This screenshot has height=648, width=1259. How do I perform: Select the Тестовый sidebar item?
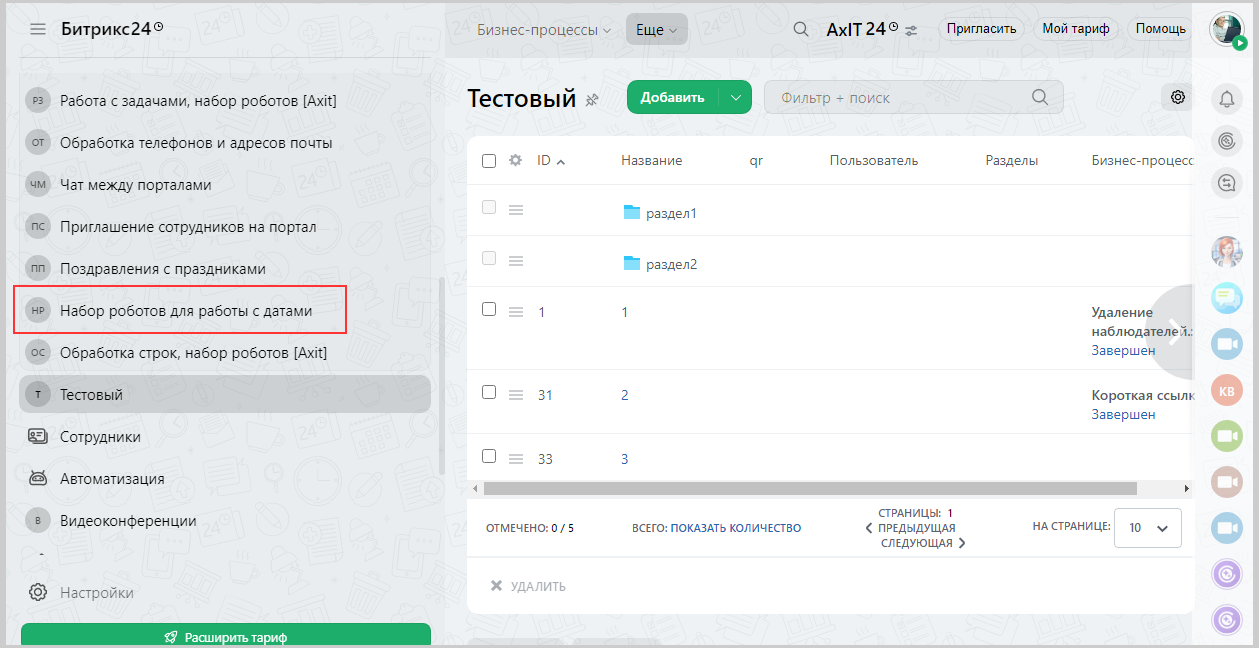tap(225, 395)
